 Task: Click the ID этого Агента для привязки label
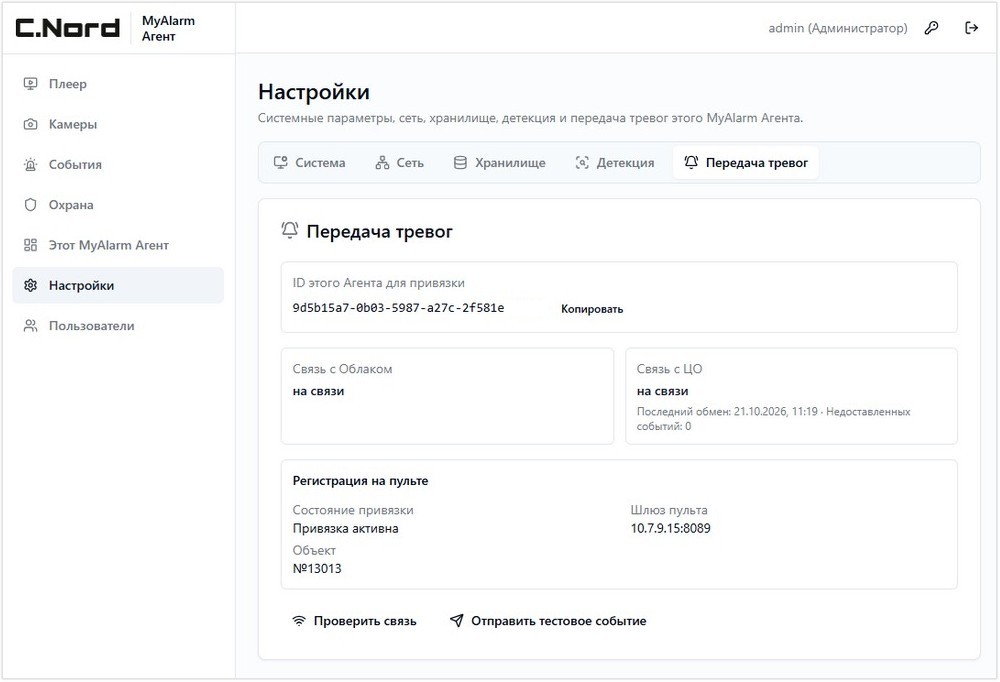(x=379, y=283)
